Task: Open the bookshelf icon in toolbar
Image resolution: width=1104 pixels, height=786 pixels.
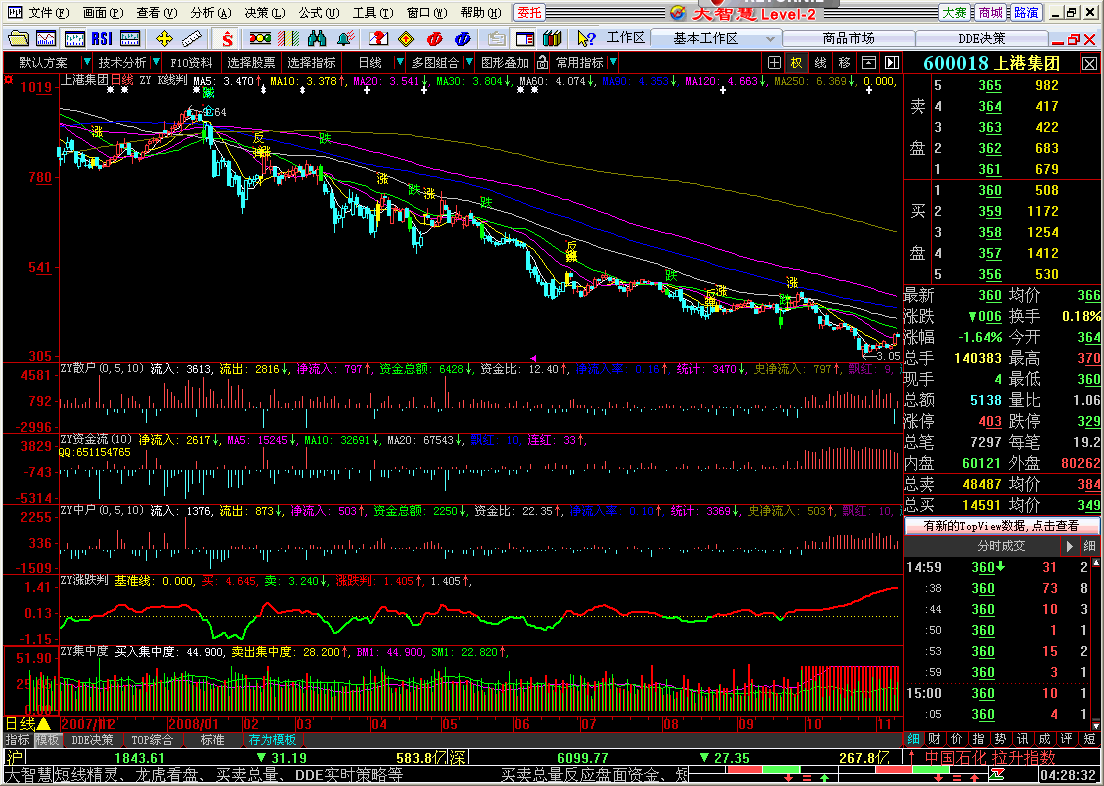Action: [x=551, y=38]
